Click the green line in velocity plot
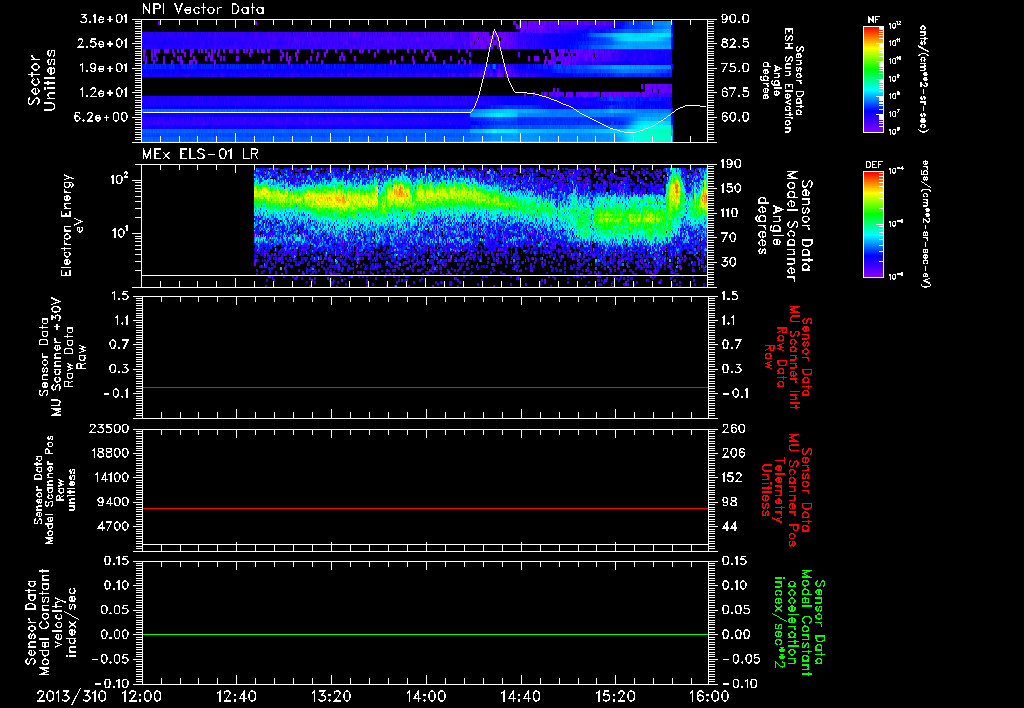Image resolution: width=1024 pixels, height=708 pixels. coord(425,634)
